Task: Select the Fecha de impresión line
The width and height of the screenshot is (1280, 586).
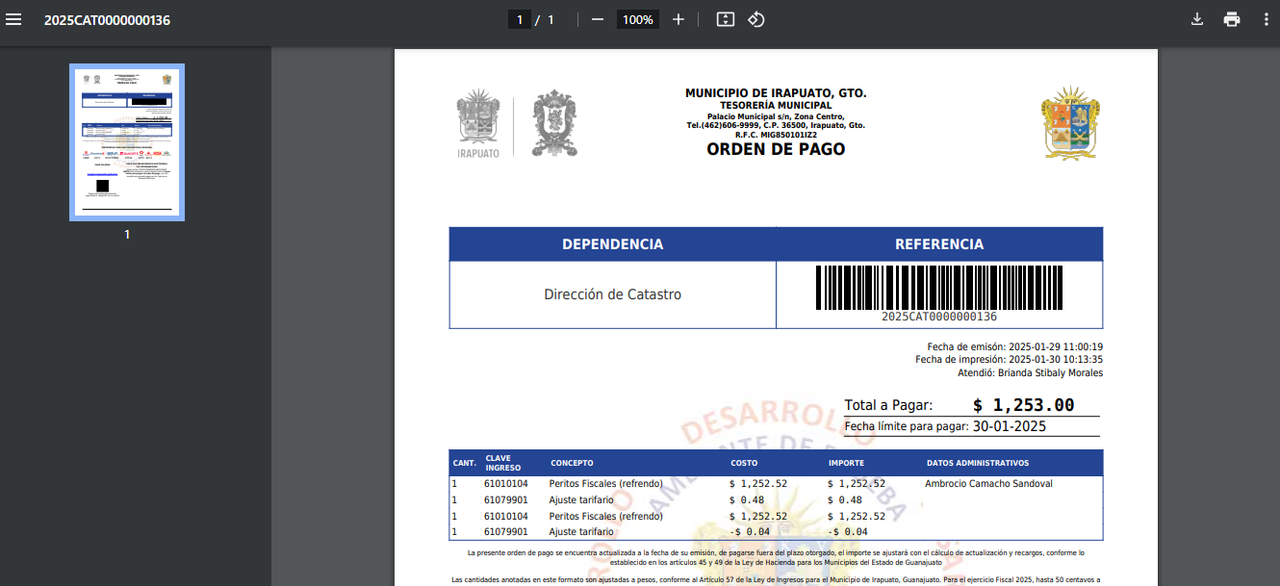Action: [1009, 360]
